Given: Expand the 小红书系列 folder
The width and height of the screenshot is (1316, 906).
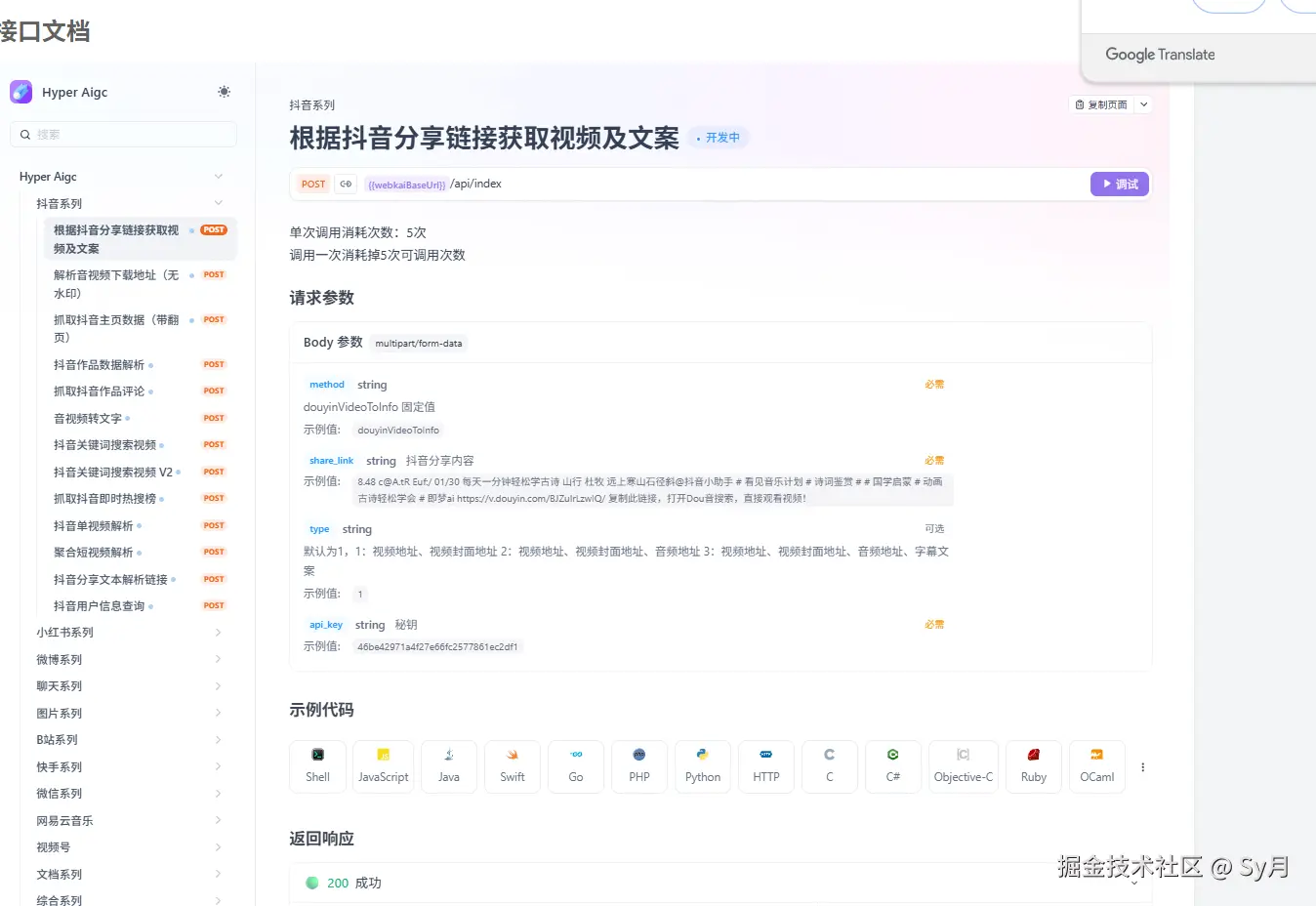Looking at the screenshot, I should pyautogui.click(x=129, y=633).
